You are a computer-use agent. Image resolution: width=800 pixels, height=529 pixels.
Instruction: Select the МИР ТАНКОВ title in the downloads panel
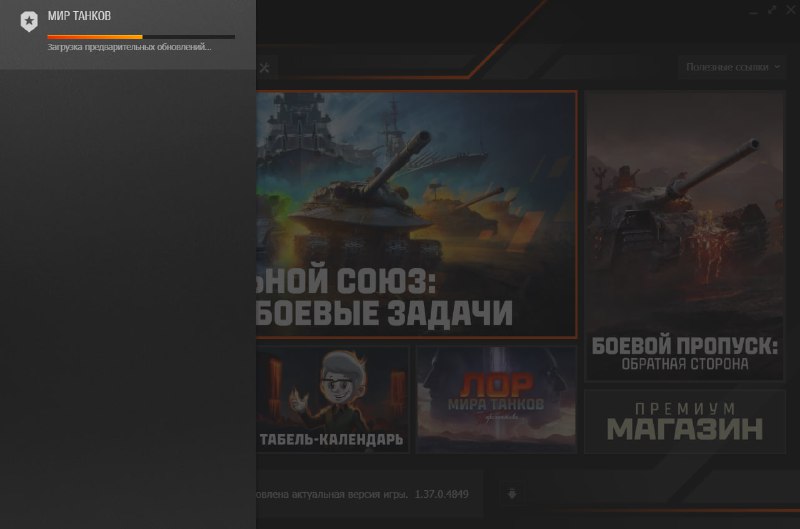click(79, 16)
